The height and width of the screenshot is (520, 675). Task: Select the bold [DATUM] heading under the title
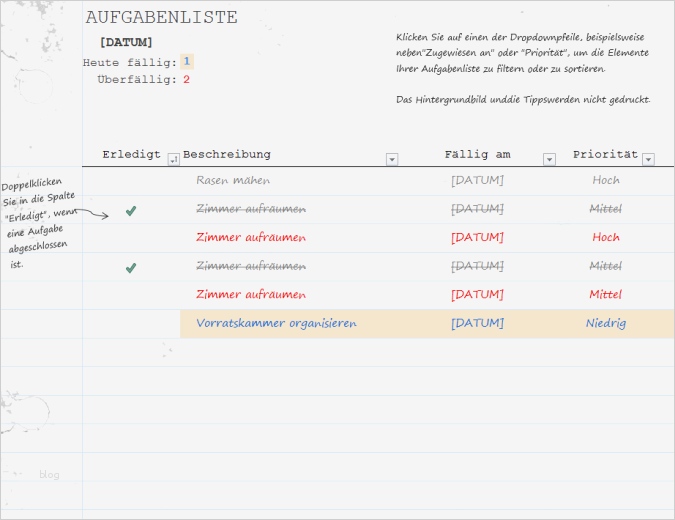(x=126, y=42)
